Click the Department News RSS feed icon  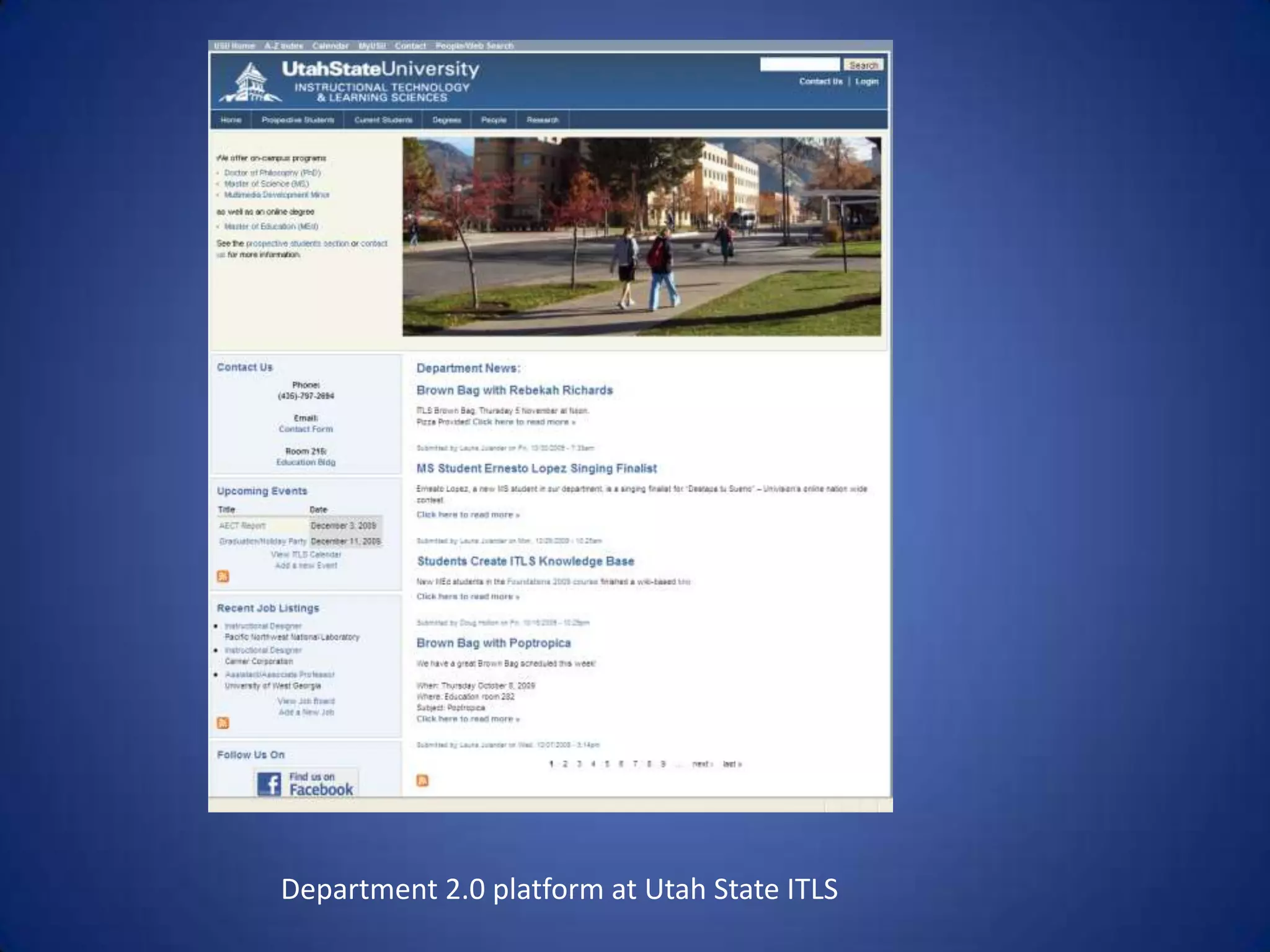(x=422, y=780)
